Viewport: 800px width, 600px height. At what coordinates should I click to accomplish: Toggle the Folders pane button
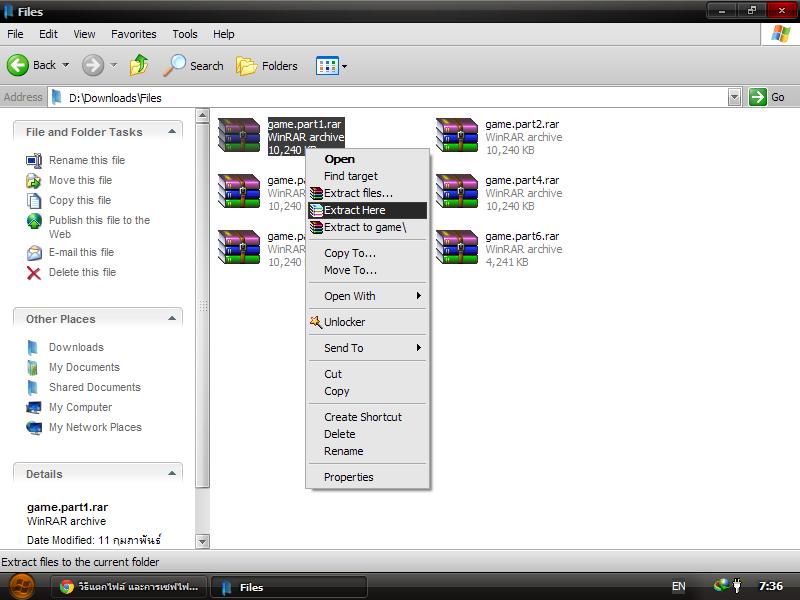[x=267, y=66]
